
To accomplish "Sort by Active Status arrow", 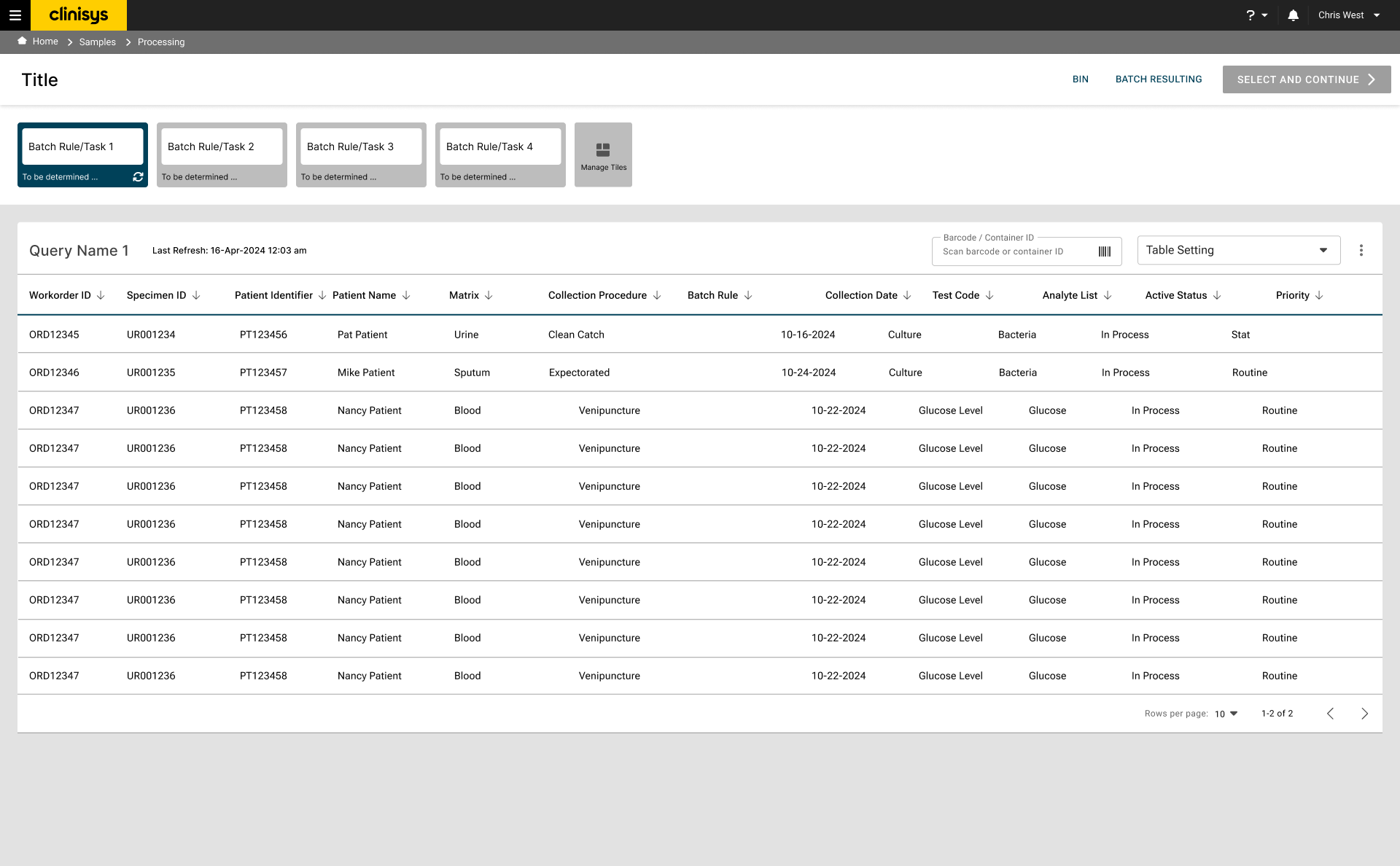I will pos(1217,295).
